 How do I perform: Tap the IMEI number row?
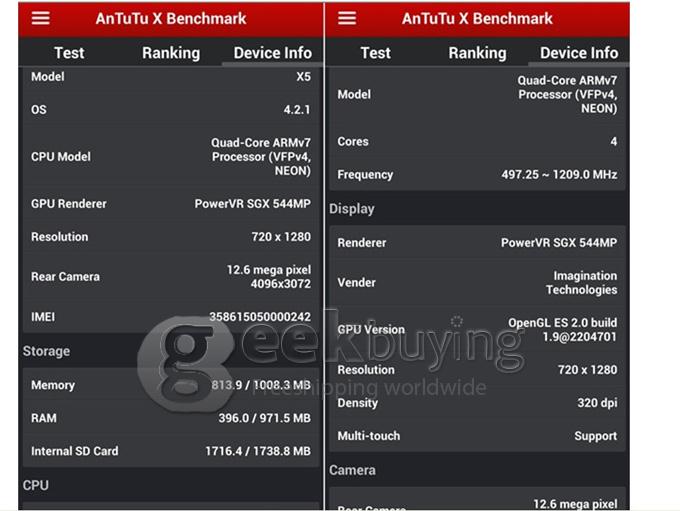coord(171,317)
